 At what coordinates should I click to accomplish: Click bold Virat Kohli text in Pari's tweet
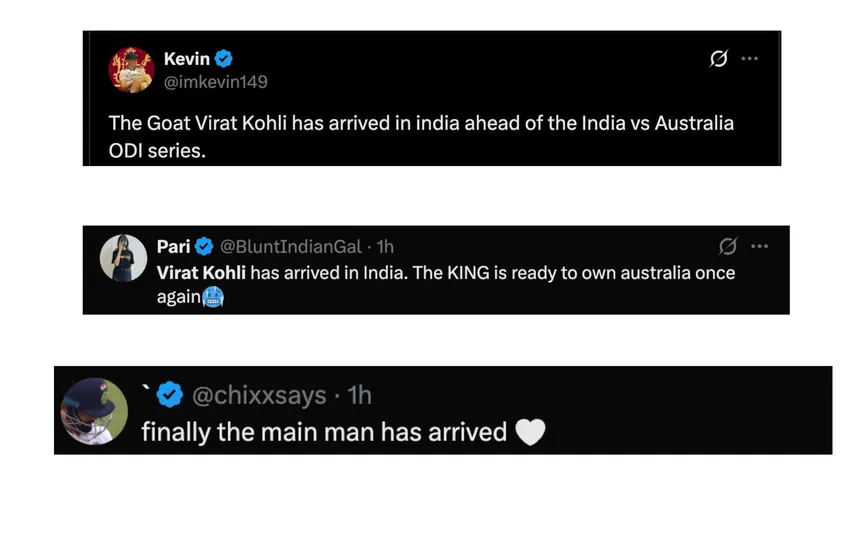(201, 273)
